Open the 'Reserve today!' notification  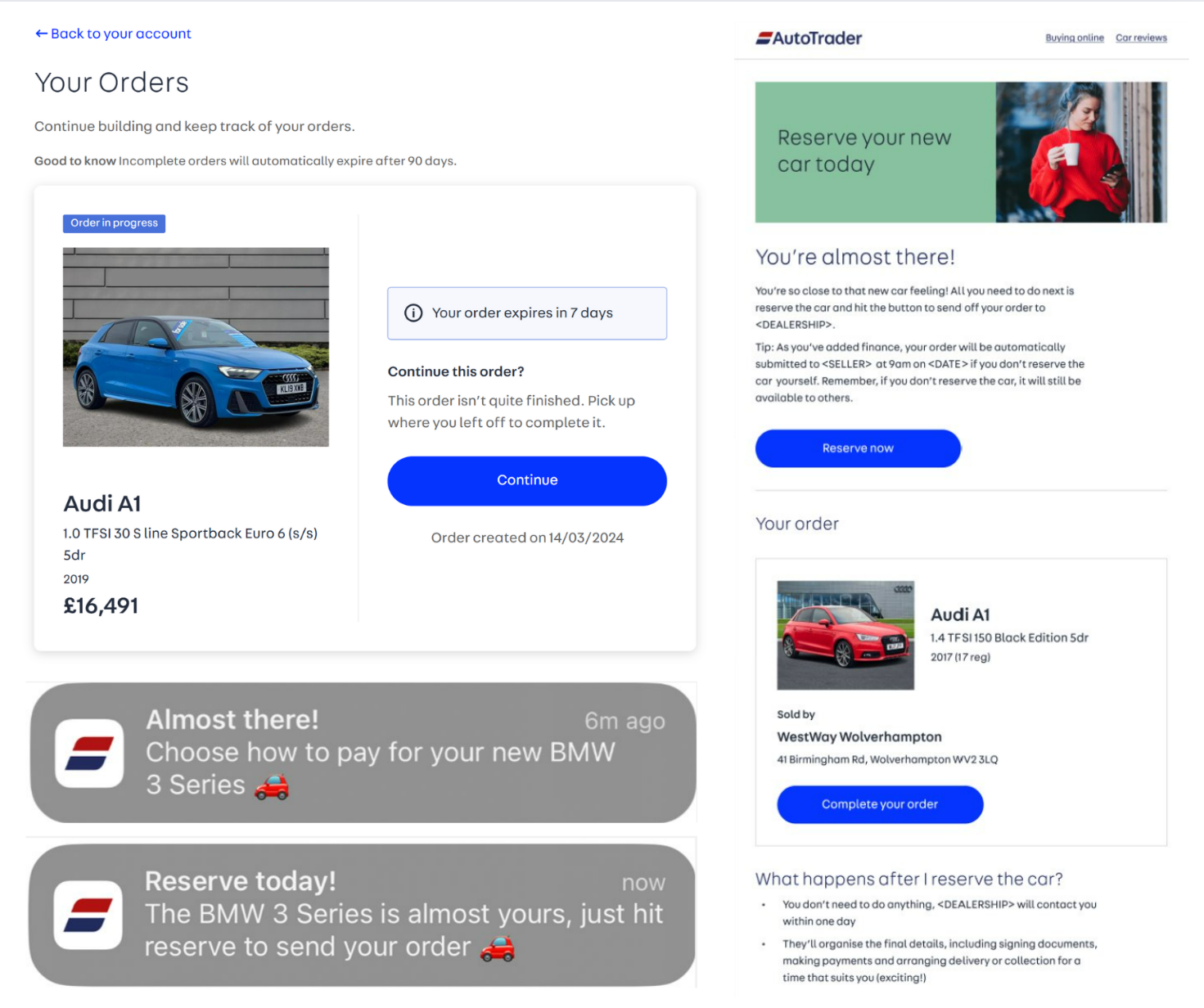coord(362,915)
